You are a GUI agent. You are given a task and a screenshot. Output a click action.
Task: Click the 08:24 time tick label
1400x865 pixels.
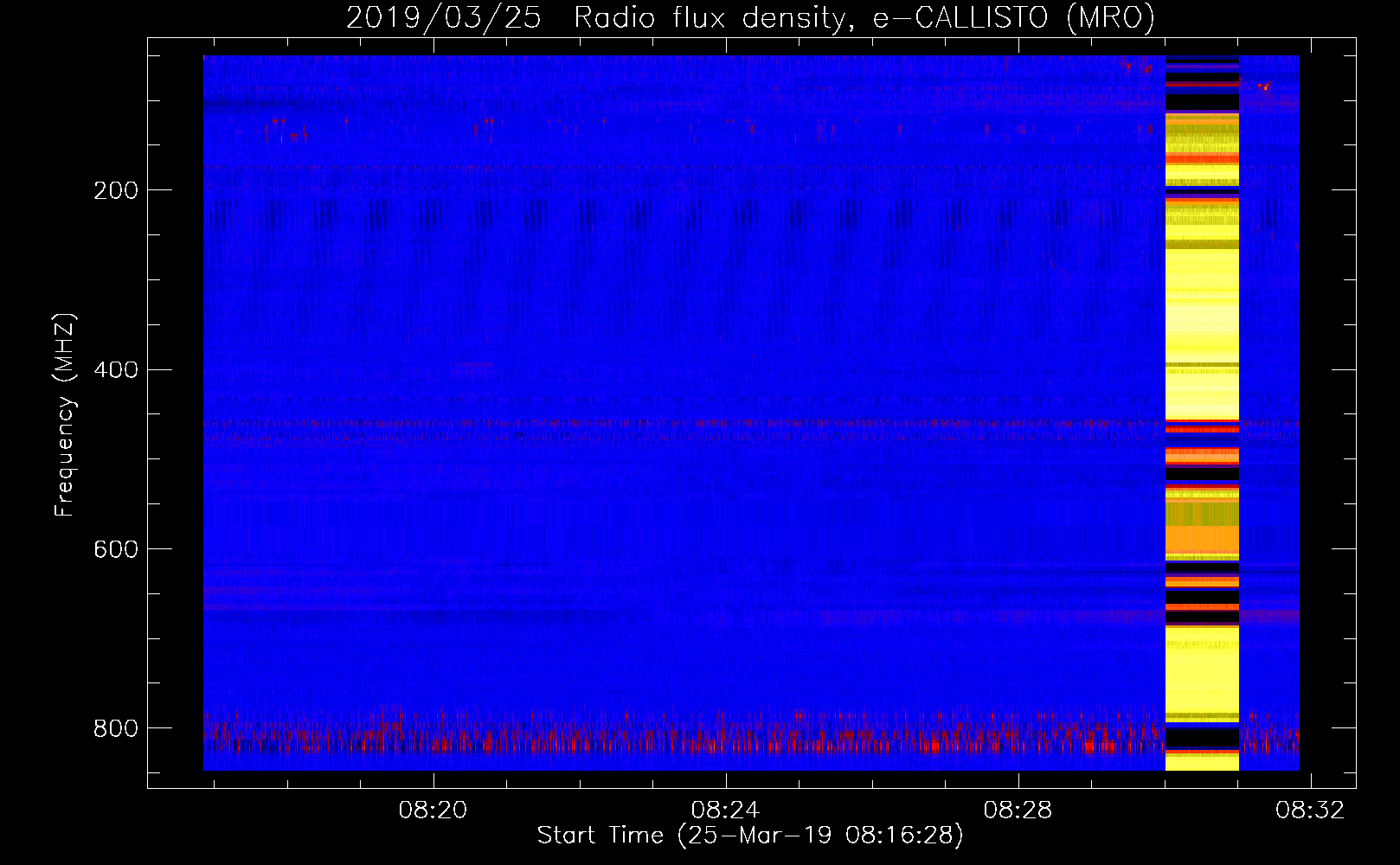[725, 811]
